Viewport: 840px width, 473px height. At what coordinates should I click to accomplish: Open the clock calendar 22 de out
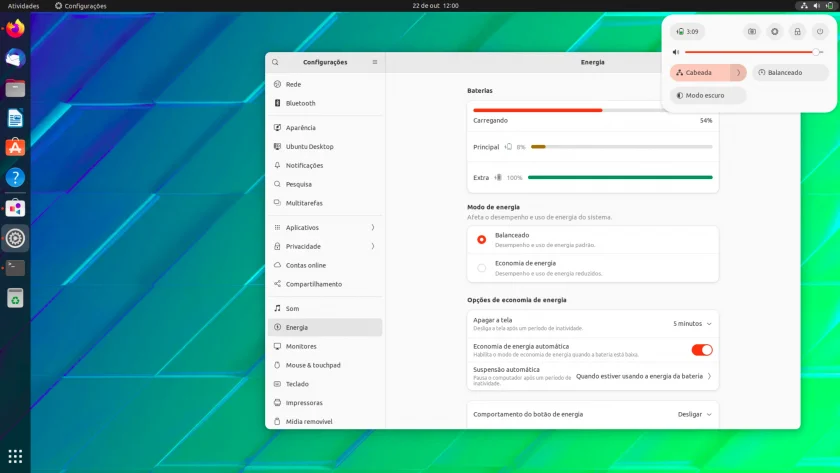coord(435,6)
